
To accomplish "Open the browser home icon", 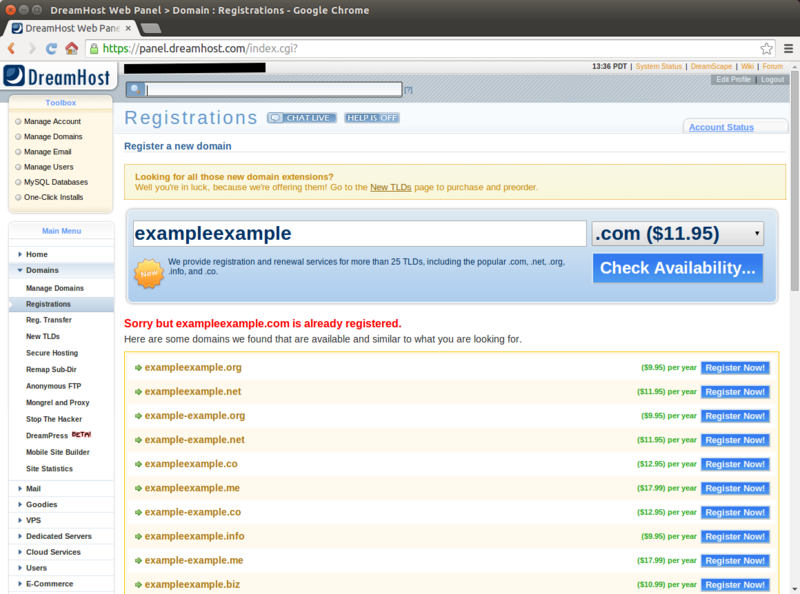I will click(x=71, y=48).
